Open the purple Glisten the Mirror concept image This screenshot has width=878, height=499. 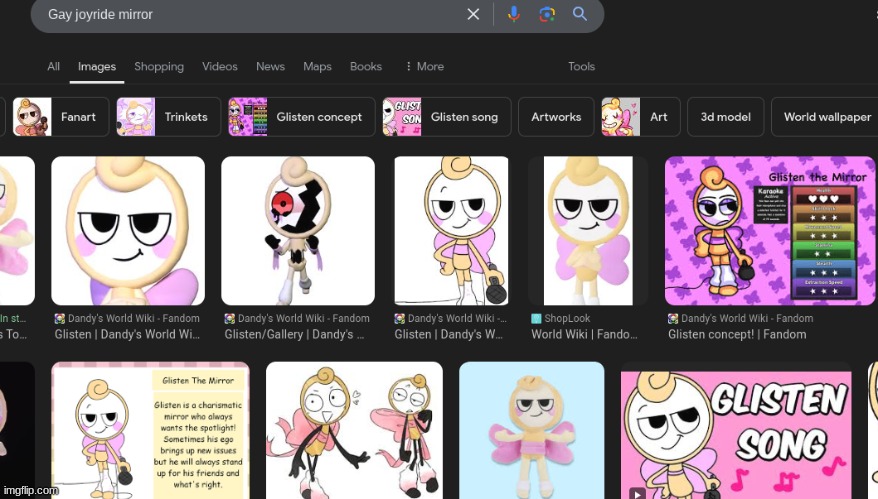click(769, 230)
